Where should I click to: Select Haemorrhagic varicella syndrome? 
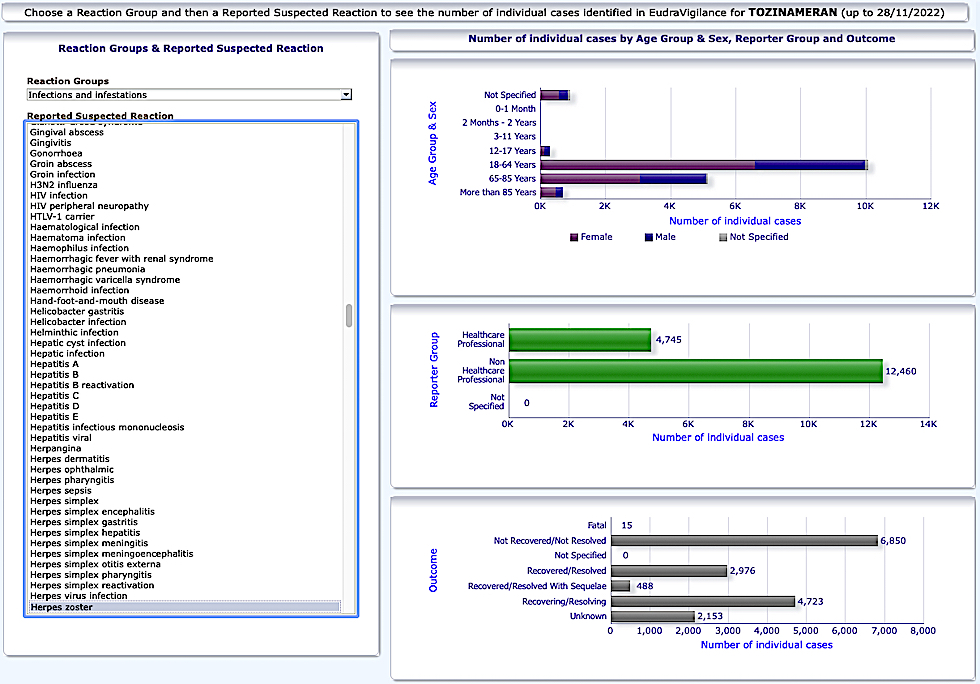click(105, 279)
